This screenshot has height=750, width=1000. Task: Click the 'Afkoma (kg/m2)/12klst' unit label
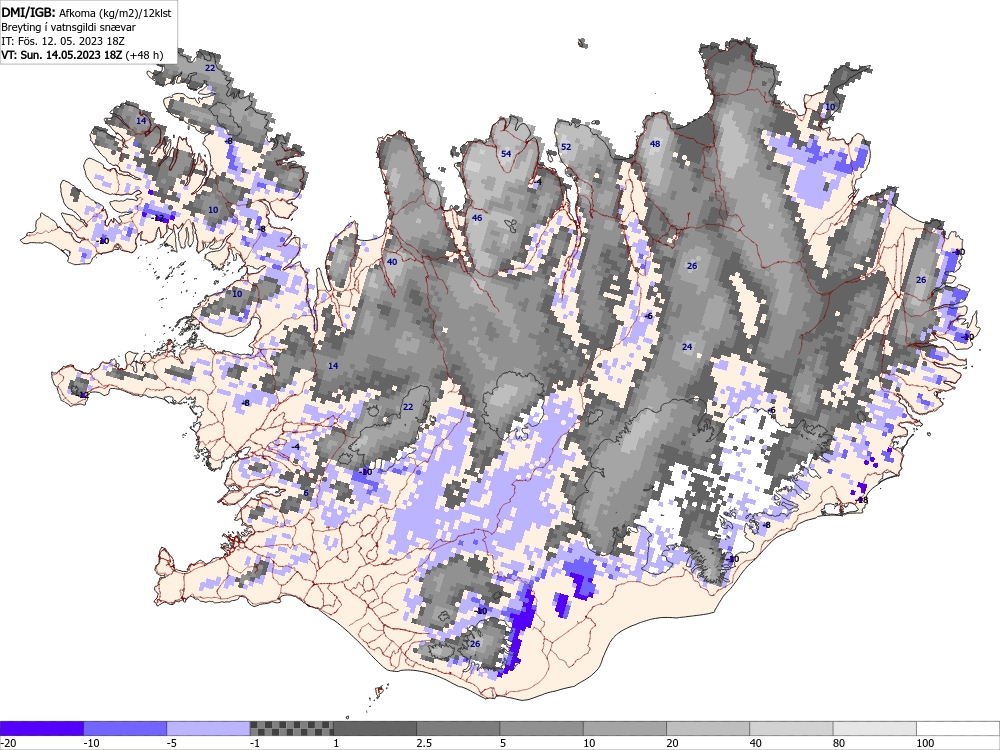coord(116,13)
